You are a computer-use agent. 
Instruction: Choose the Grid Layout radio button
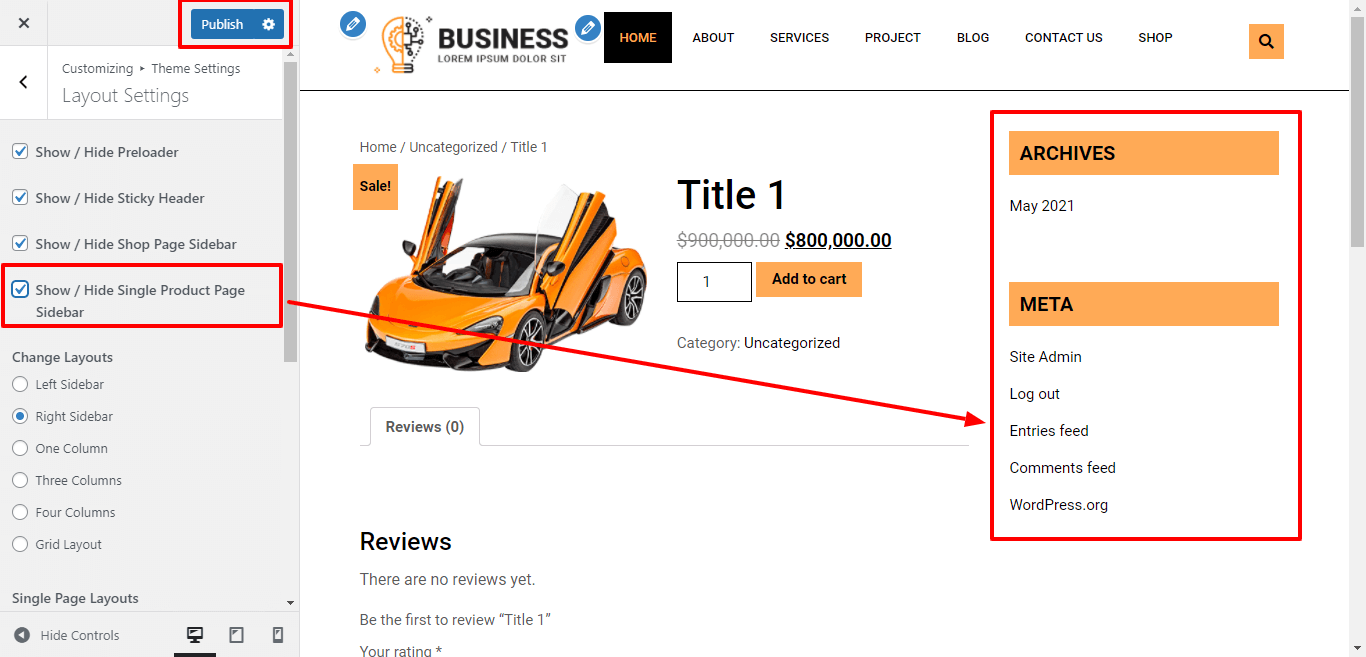click(20, 544)
